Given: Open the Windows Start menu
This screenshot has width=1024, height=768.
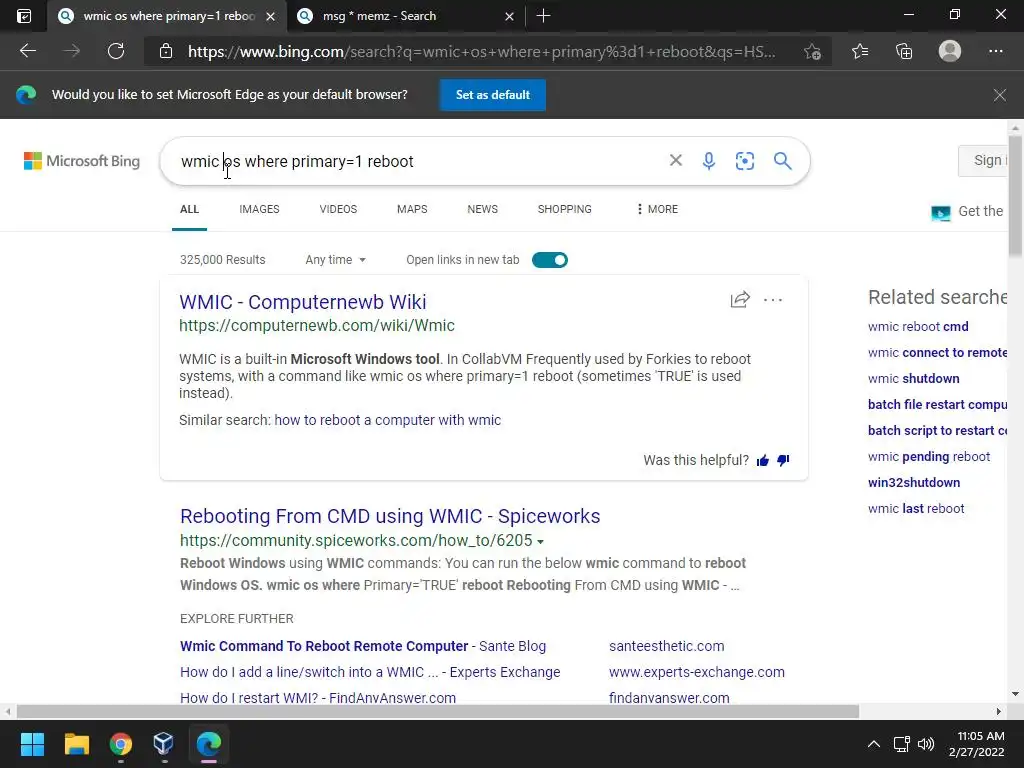Looking at the screenshot, I should pyautogui.click(x=32, y=744).
